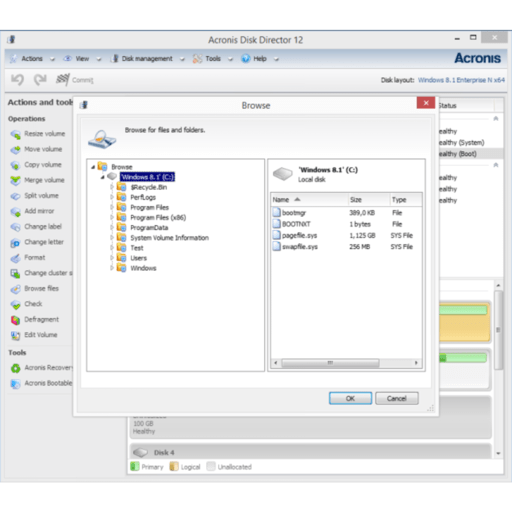
Task: Click the Edit Volume icon
Action: coord(15,335)
